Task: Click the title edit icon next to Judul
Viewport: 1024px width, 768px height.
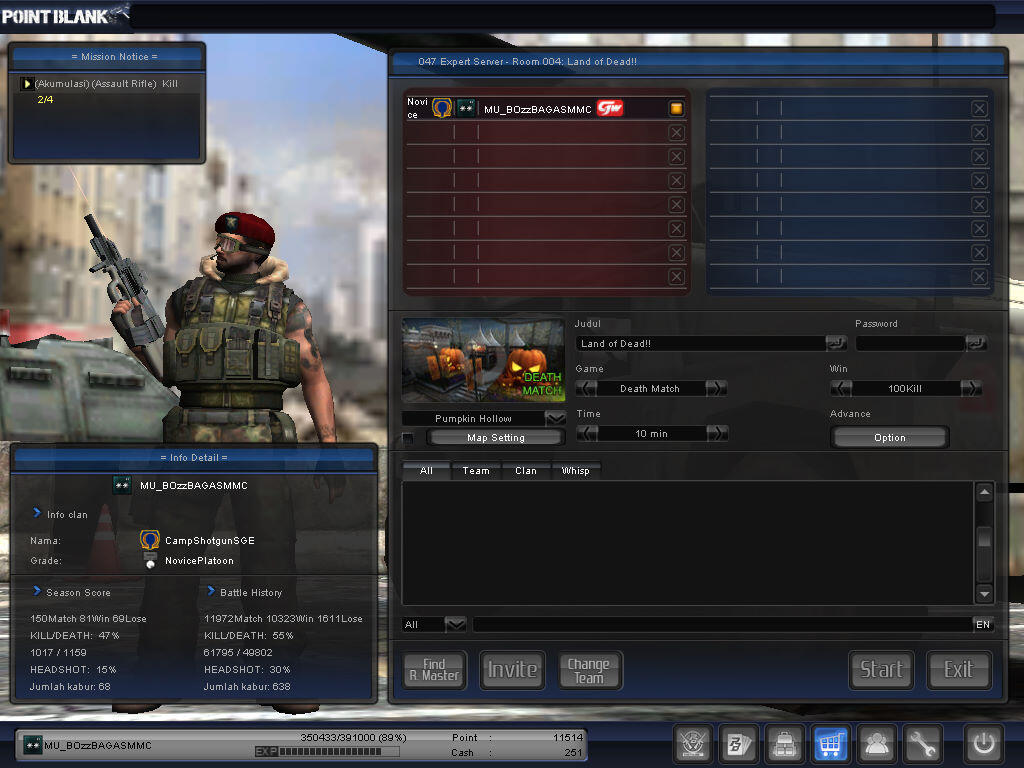Action: 835,343
